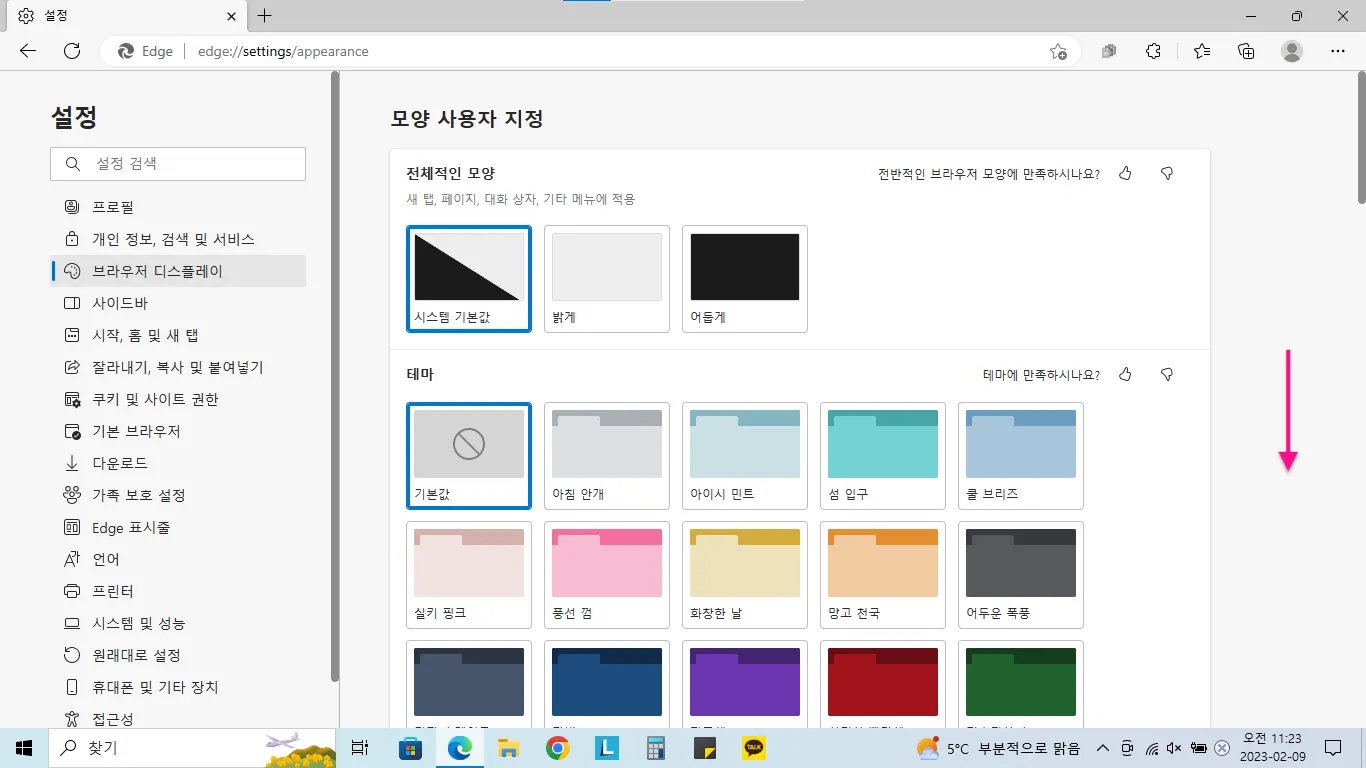
Task: Select the 밝게 (light) appearance option
Action: [x=606, y=278]
